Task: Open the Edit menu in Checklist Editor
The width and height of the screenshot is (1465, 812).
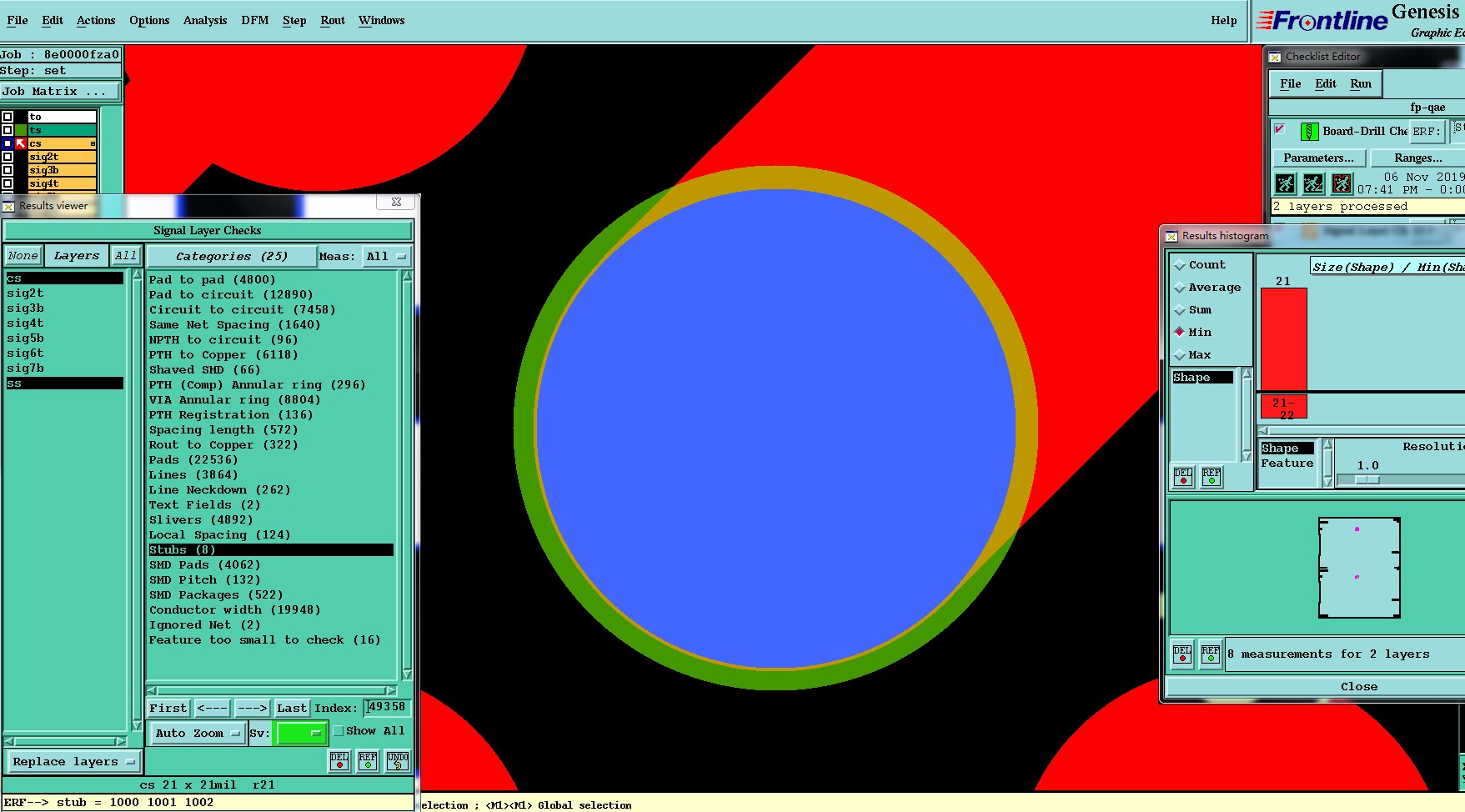Action: tap(1326, 83)
